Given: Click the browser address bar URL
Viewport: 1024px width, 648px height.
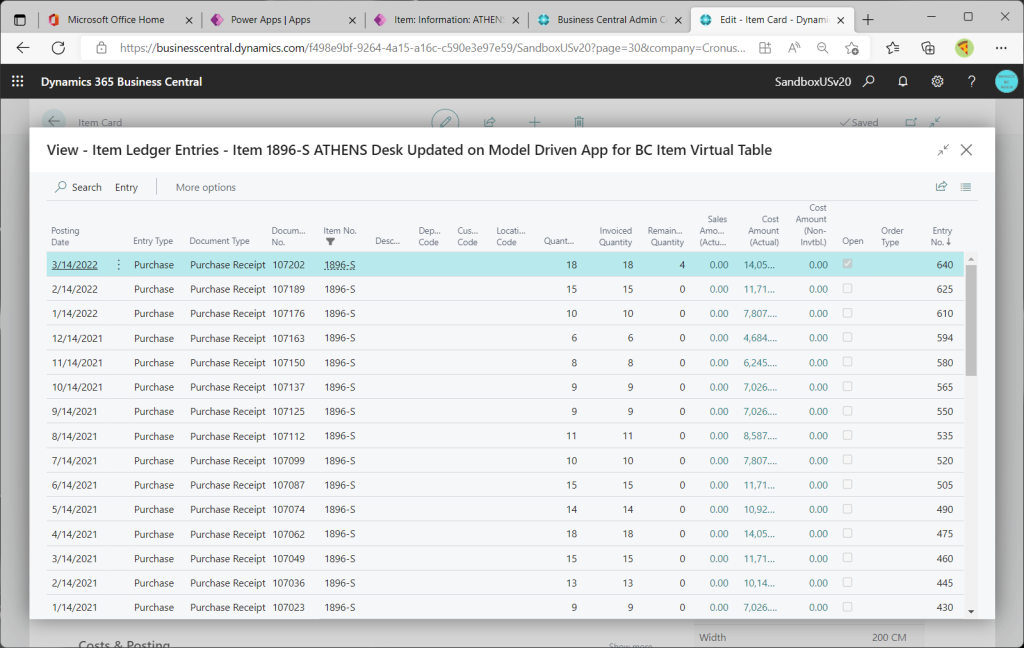Looking at the screenshot, I should 431,48.
